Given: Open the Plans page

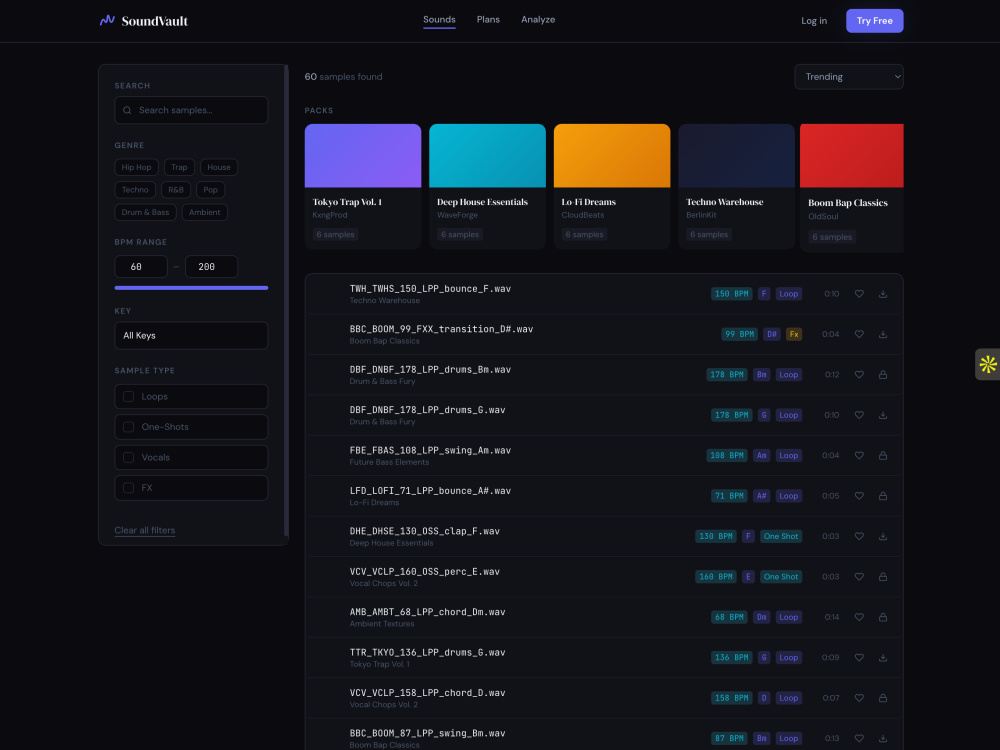Looking at the screenshot, I should [x=489, y=20].
